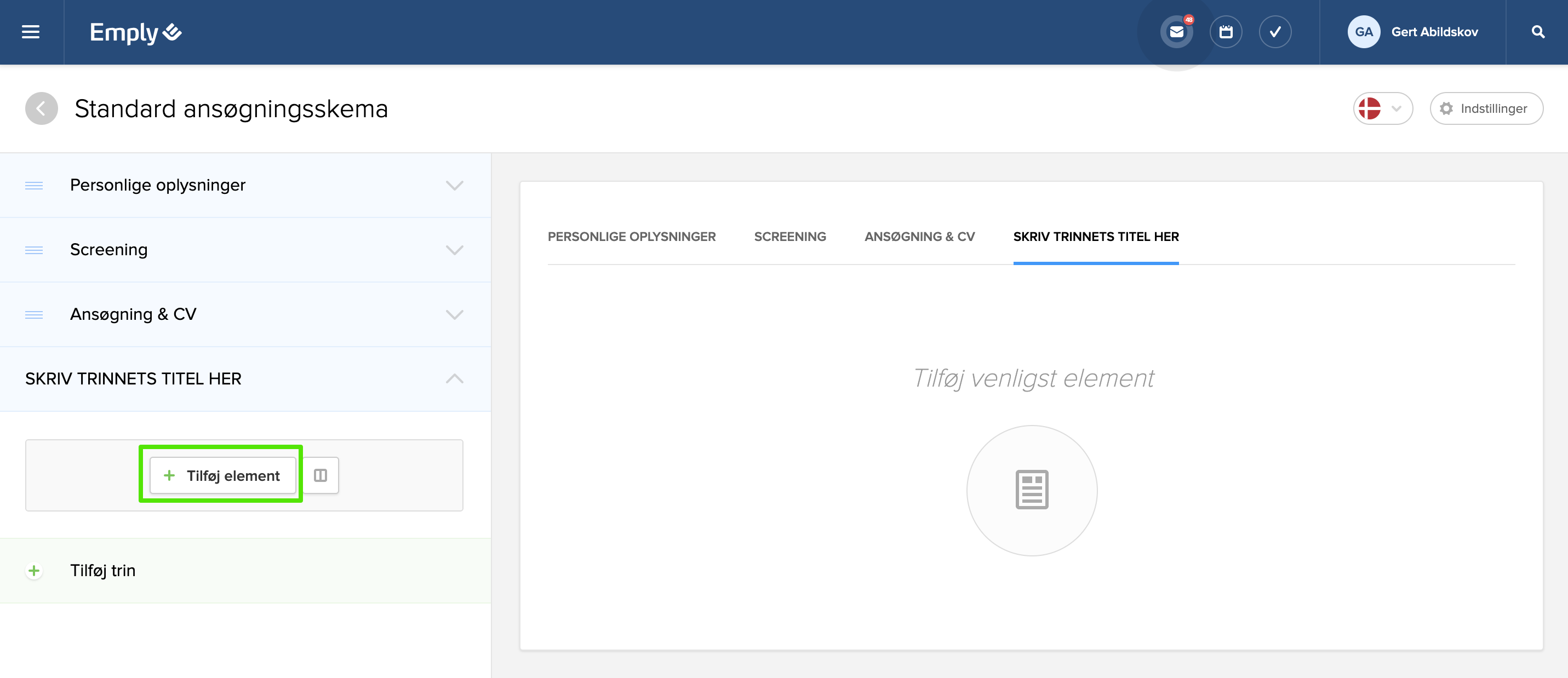Open the Danish flag language dropdown
This screenshot has height=678, width=1568.
click(1382, 108)
